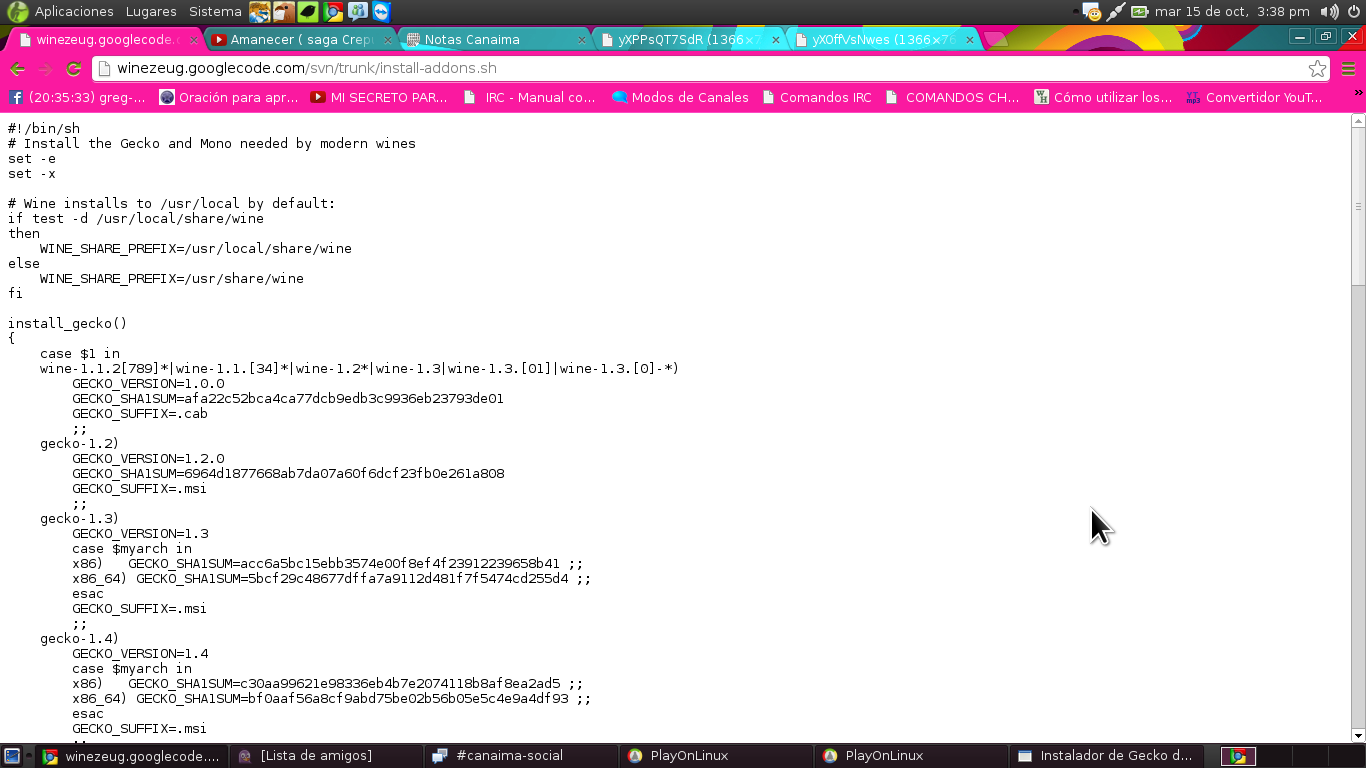Open the battery status indicator
The width and height of the screenshot is (1366, 768).
tap(1140, 12)
